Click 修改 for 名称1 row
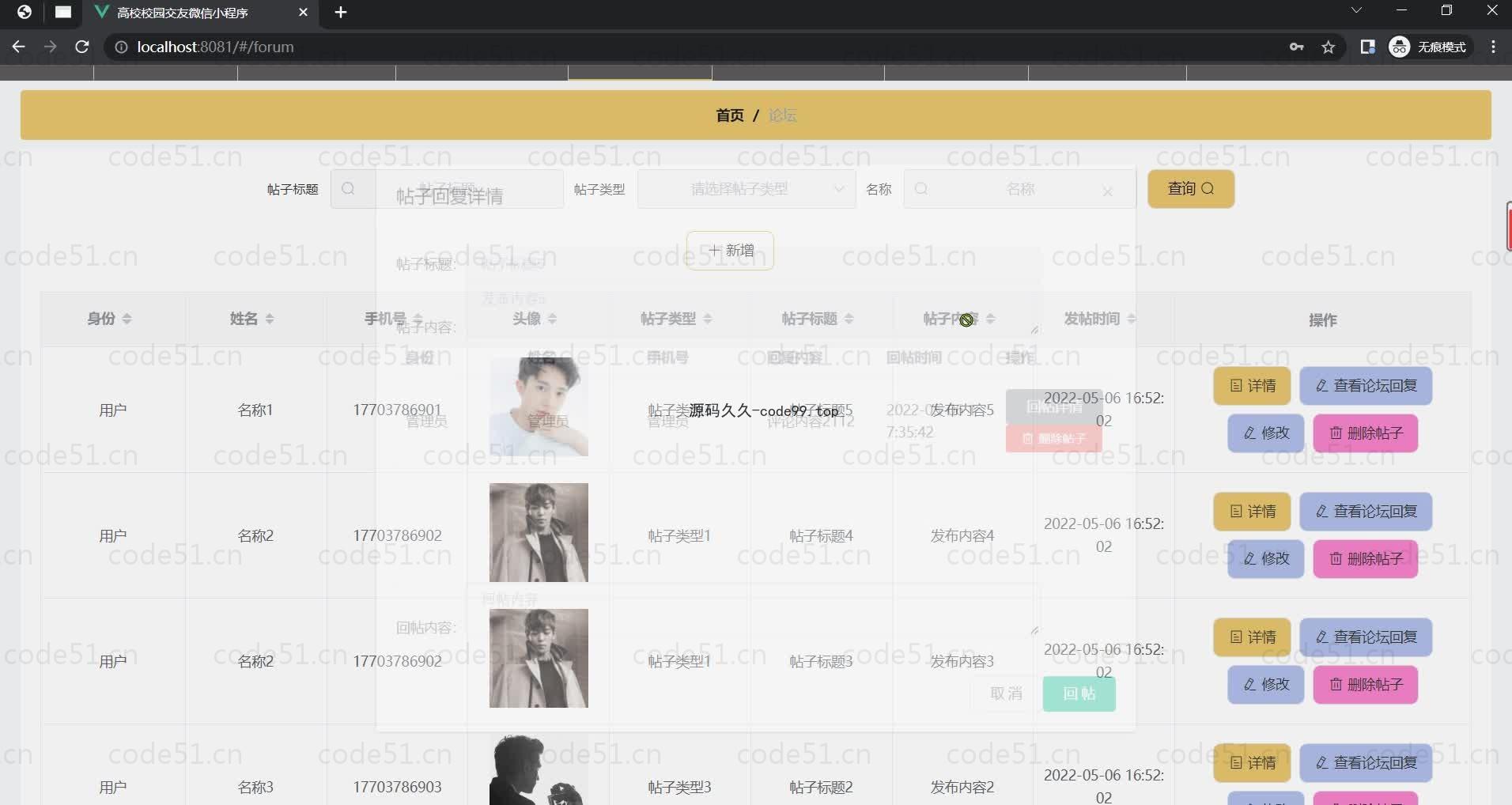 coord(1266,433)
